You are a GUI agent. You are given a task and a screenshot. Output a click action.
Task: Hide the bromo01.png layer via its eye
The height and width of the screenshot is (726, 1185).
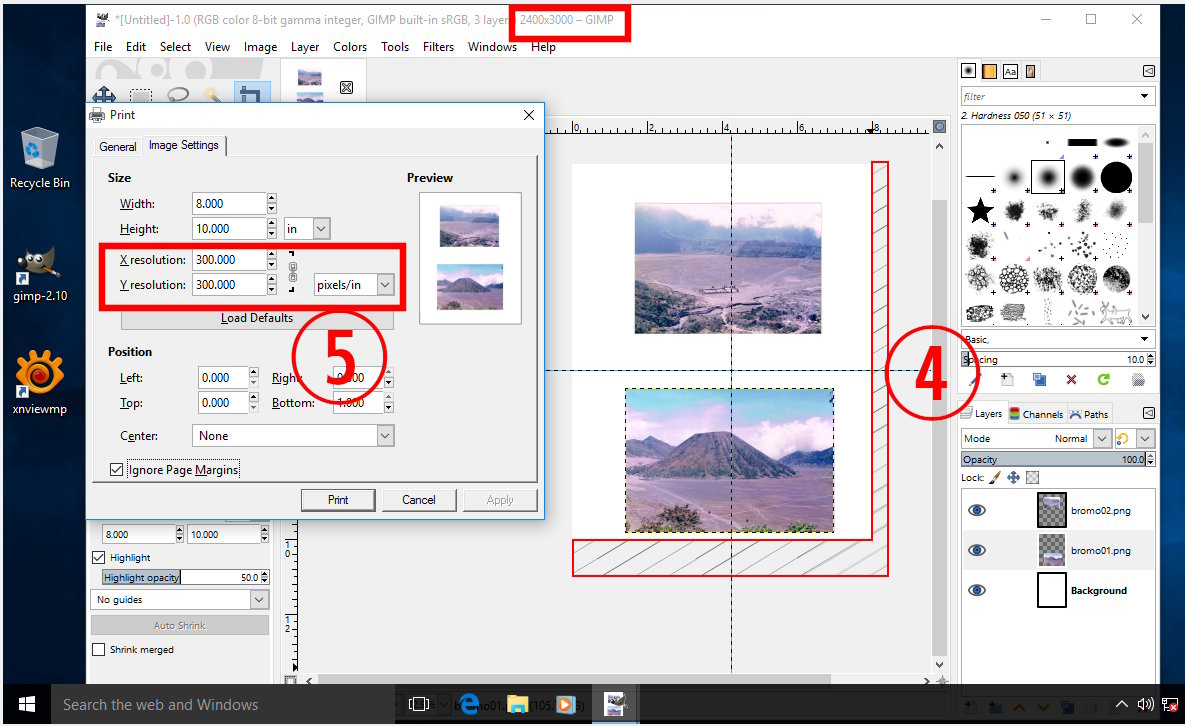point(976,550)
